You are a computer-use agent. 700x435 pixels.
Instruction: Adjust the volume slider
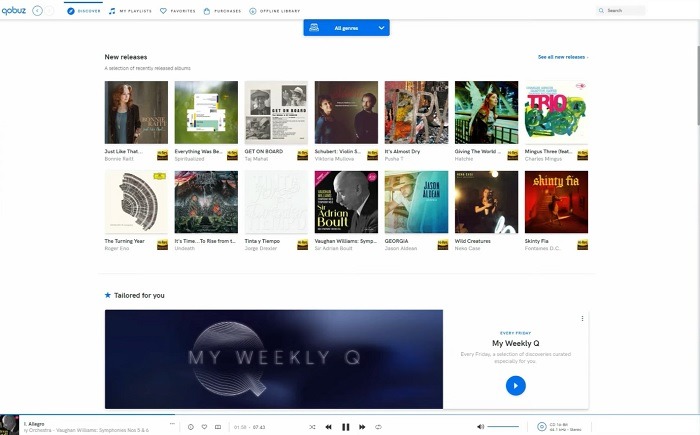tap(503, 427)
